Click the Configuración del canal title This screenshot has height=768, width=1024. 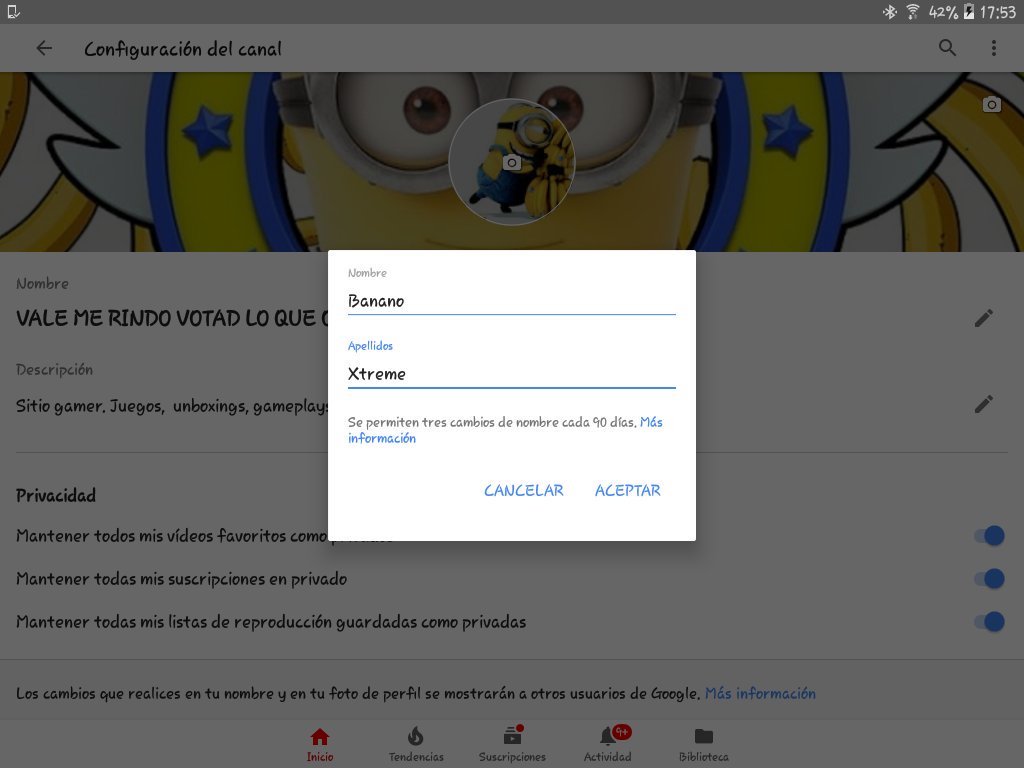183,49
